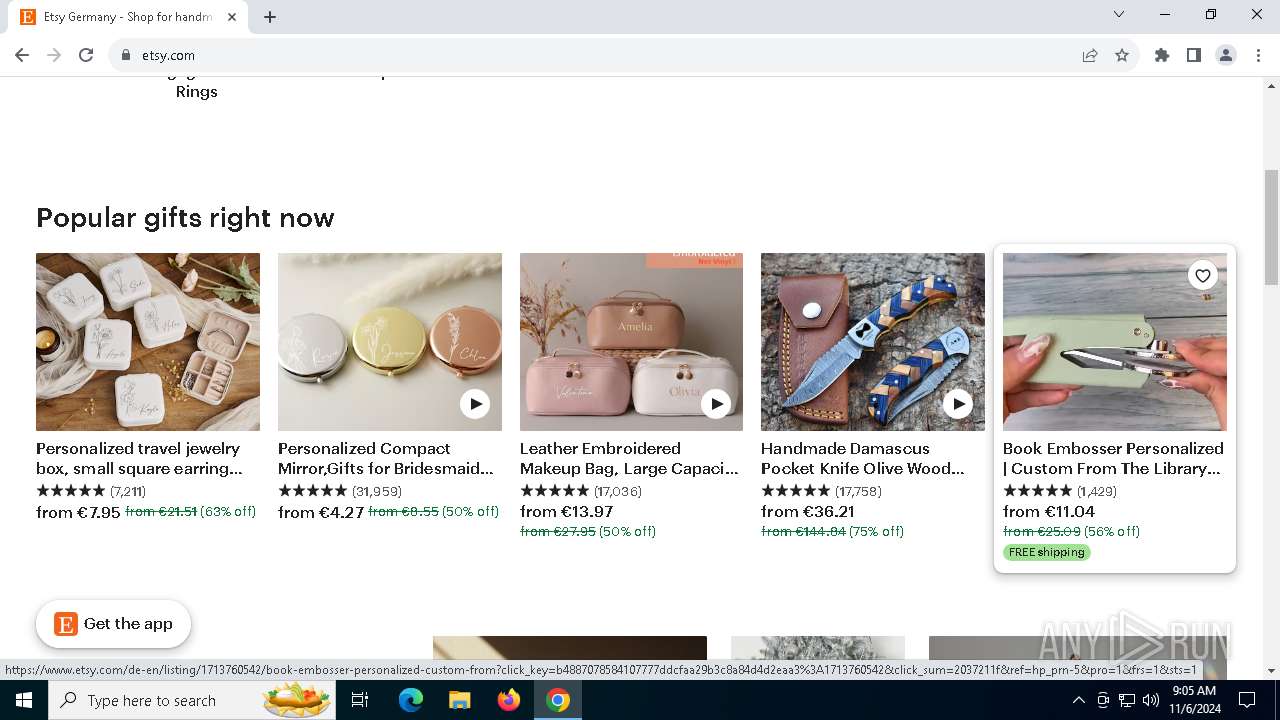Screen dimensions: 1280x720
Task: Play the Compact Mirror listing video
Action: click(475, 404)
